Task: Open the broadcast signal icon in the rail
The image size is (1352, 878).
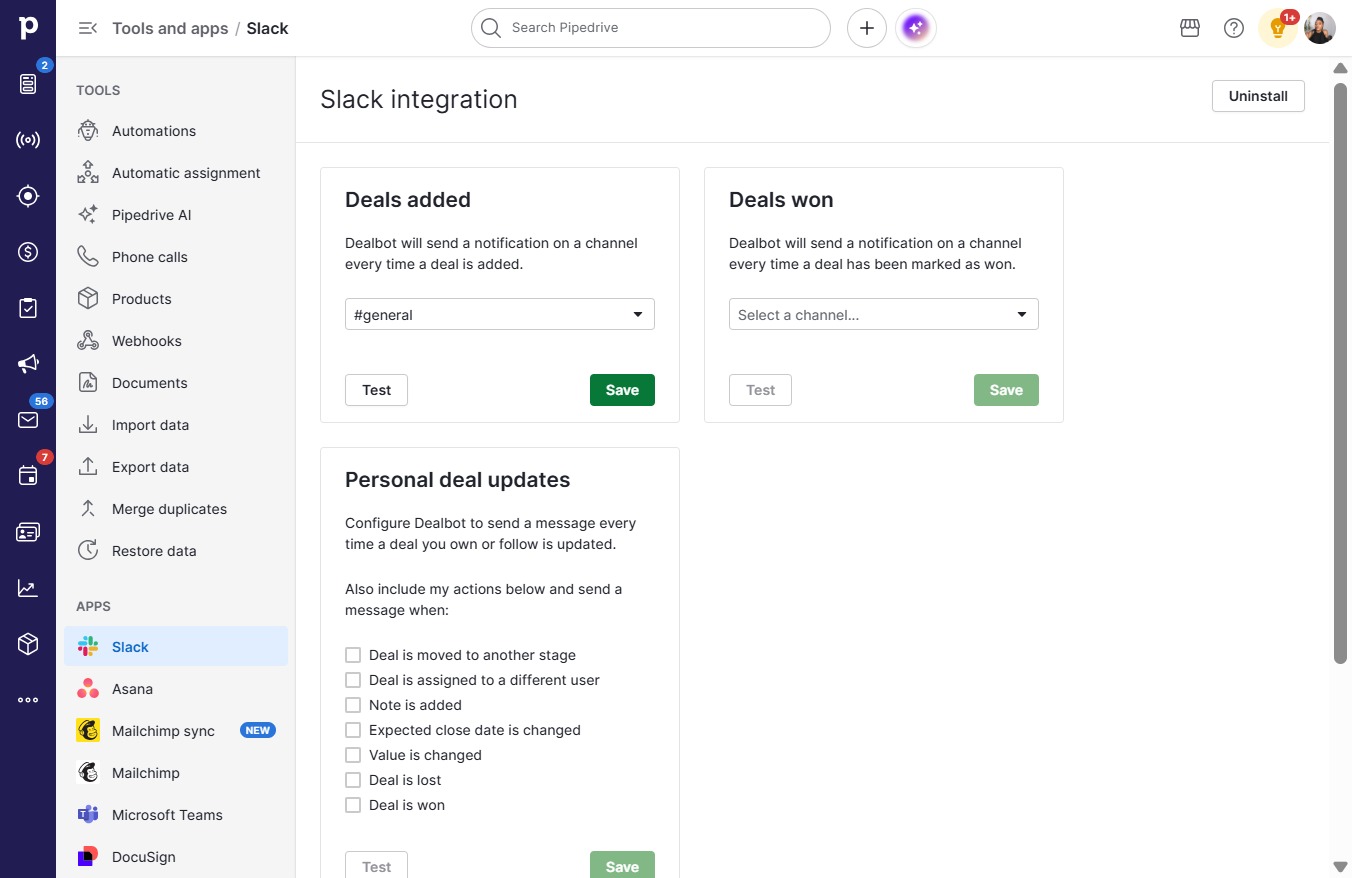Action: click(x=28, y=140)
